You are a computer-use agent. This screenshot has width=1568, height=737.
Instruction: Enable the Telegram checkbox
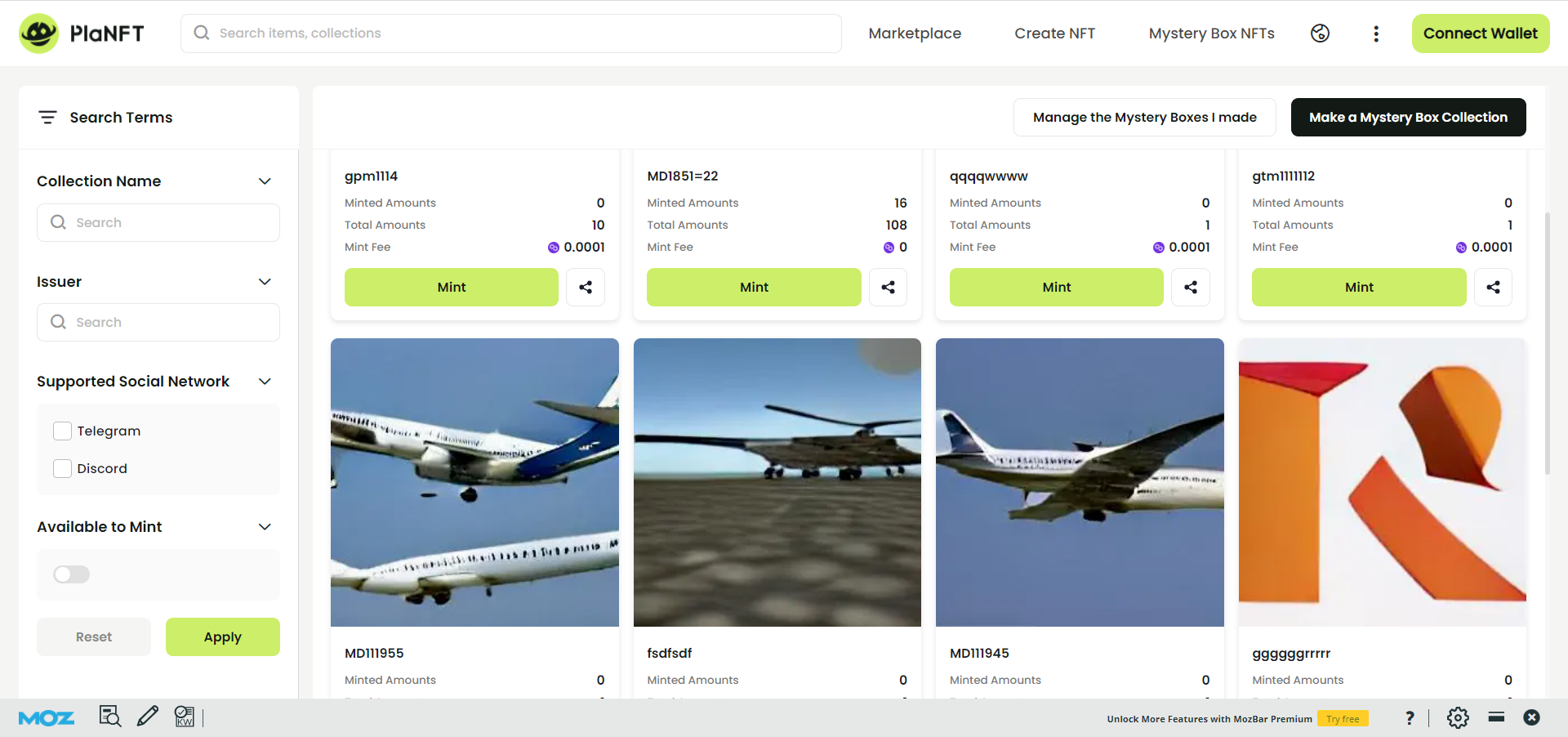[x=62, y=431]
